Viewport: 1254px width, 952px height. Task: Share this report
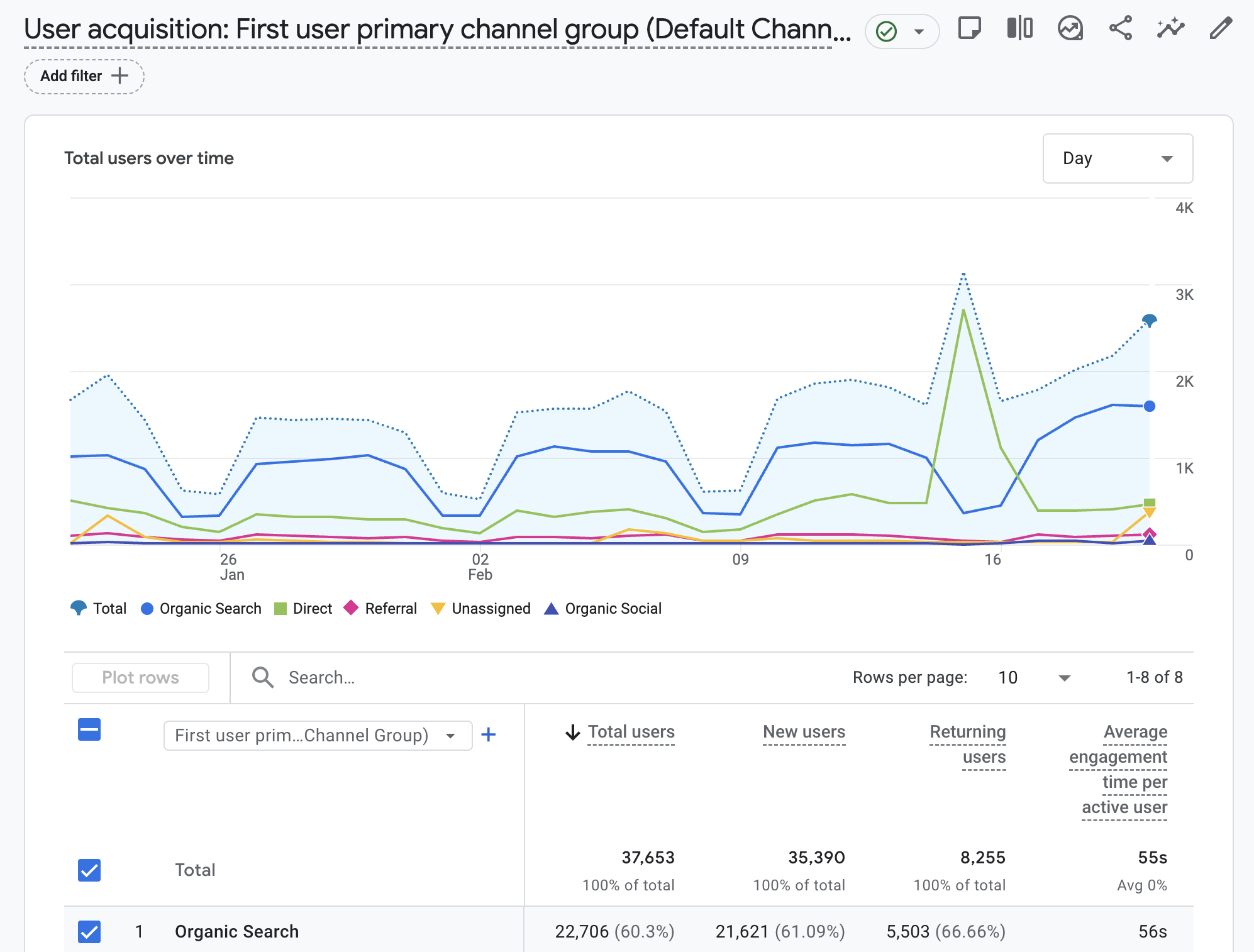pyautogui.click(x=1120, y=28)
